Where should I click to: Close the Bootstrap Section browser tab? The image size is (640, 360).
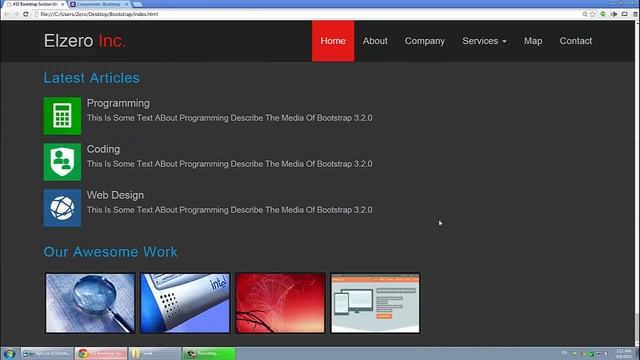coord(62,4)
